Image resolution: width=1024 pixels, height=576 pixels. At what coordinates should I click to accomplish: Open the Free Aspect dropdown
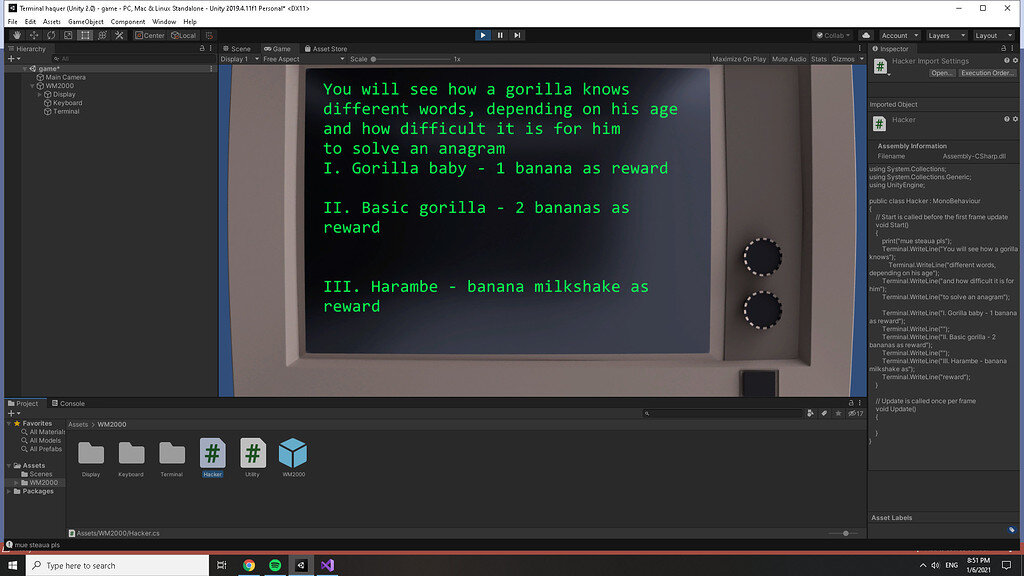click(x=304, y=59)
